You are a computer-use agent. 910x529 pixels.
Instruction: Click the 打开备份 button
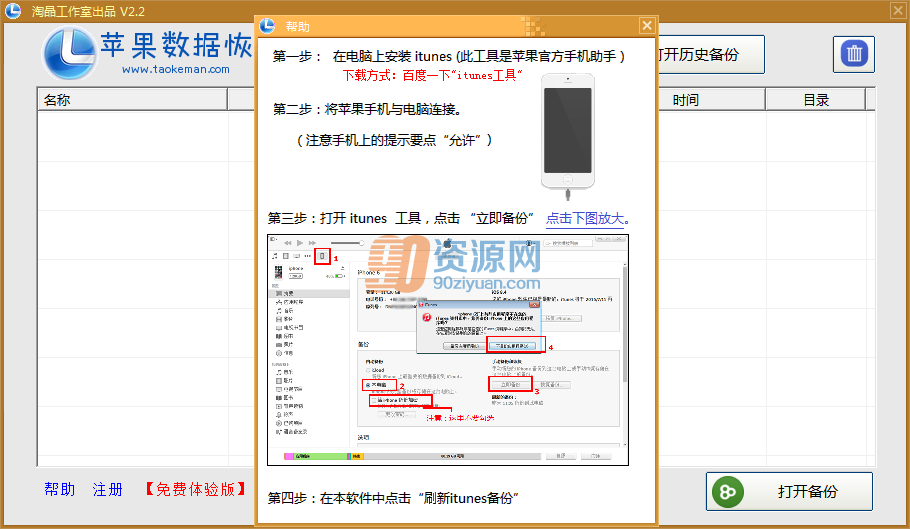[789, 491]
